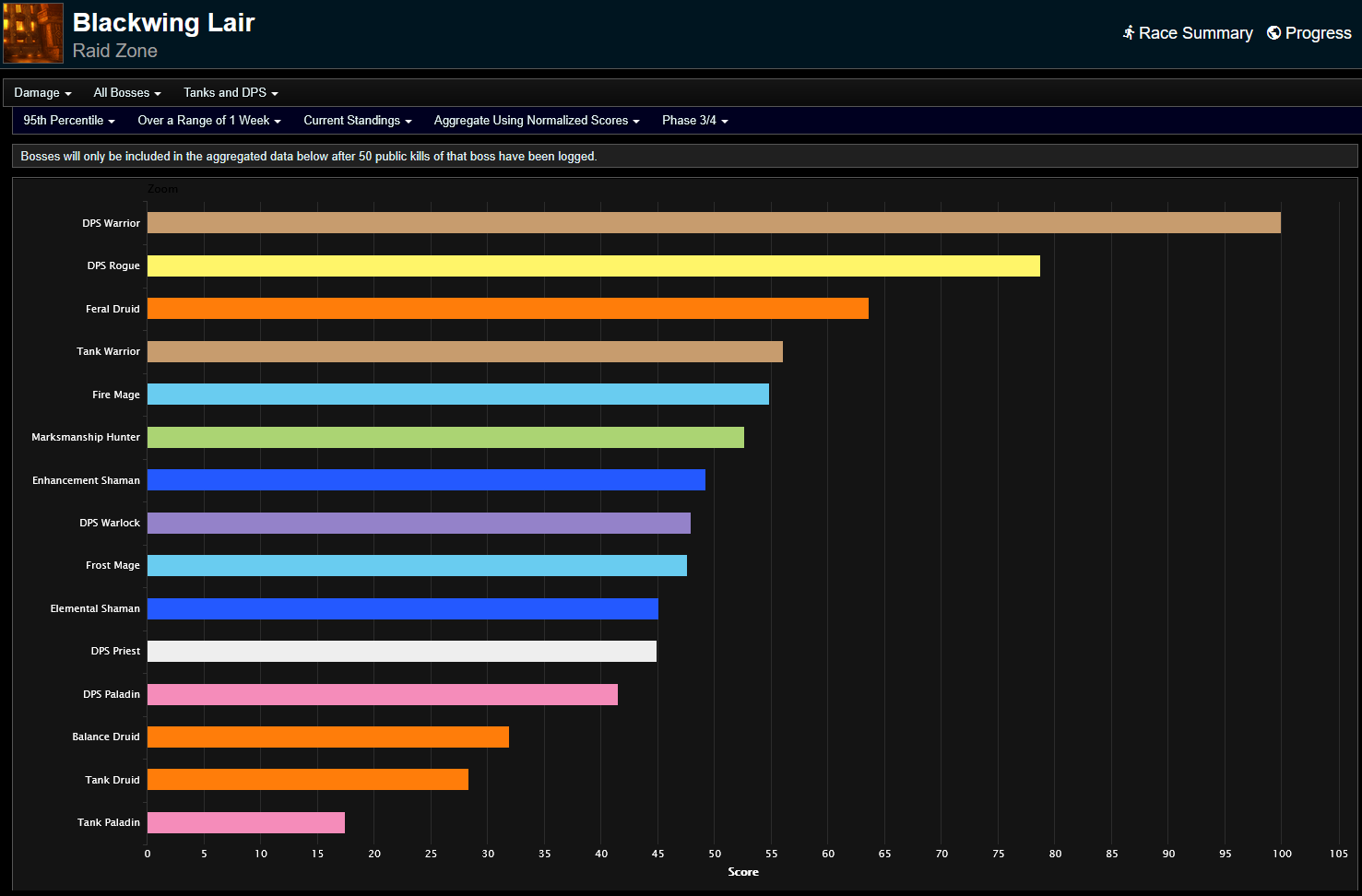Click the Feral Druid label
This screenshot has height=896, width=1362.
113,308
